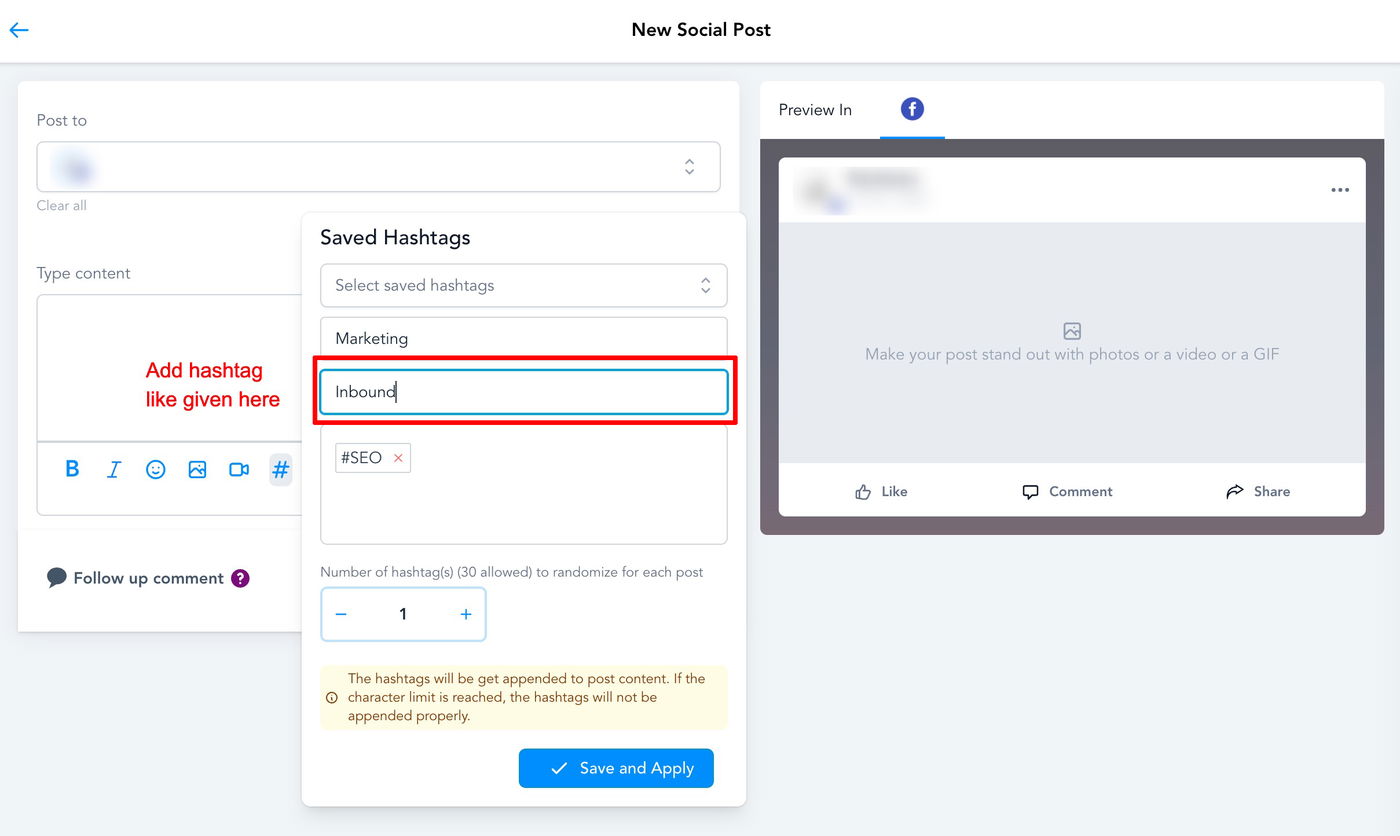Open the emoji picker
This screenshot has height=836, width=1400.
tap(155, 469)
